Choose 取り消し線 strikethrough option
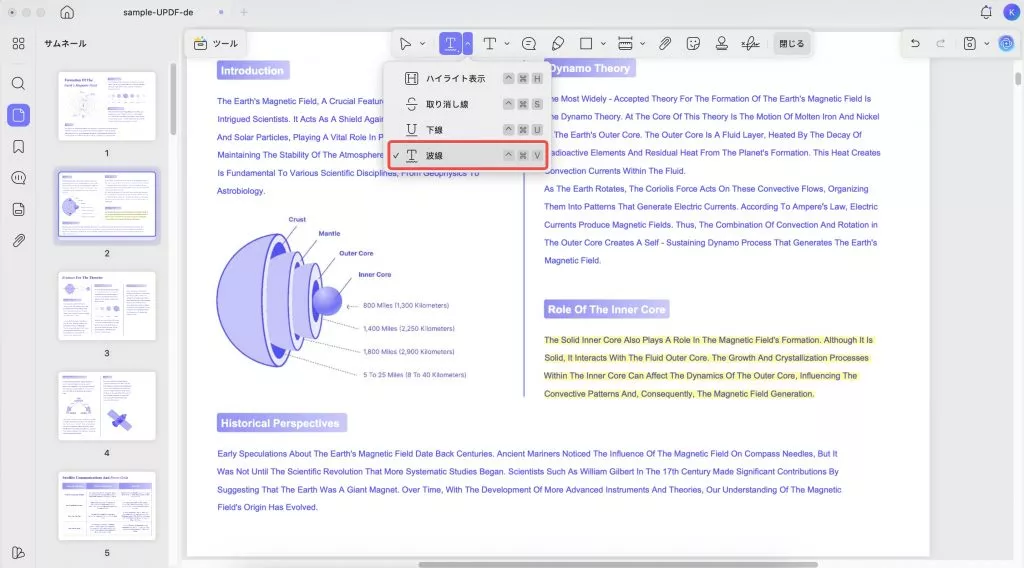 [468, 104]
